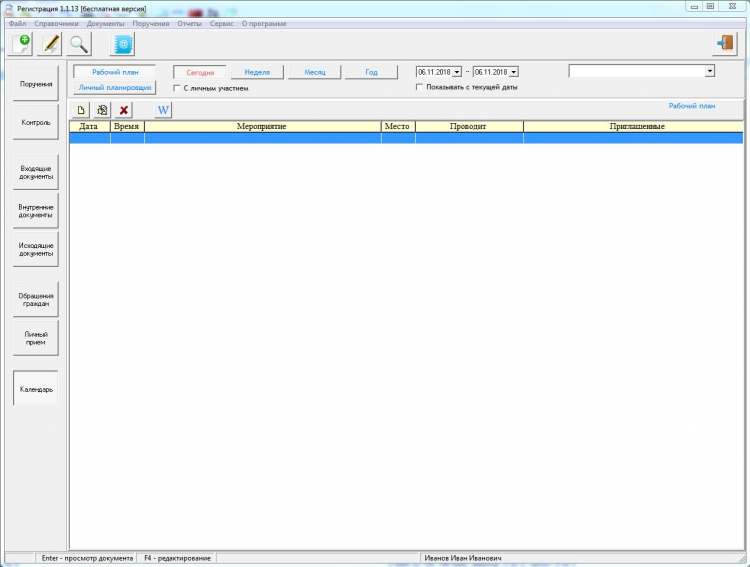
Task: Export to Word using the W icon
Action: 163,110
